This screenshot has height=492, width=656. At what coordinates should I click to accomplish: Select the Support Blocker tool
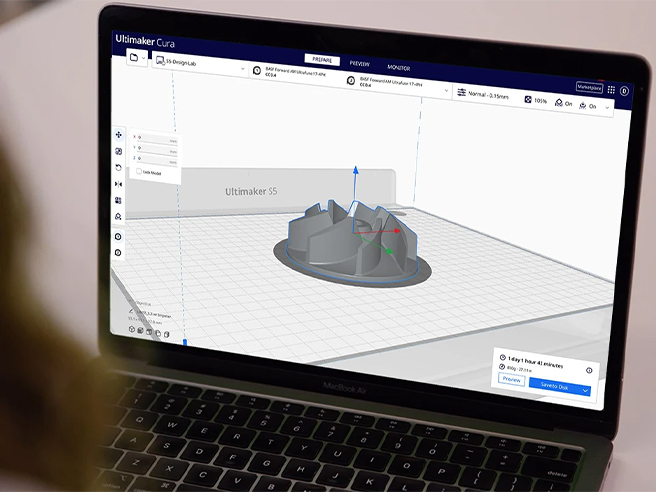pos(119,216)
